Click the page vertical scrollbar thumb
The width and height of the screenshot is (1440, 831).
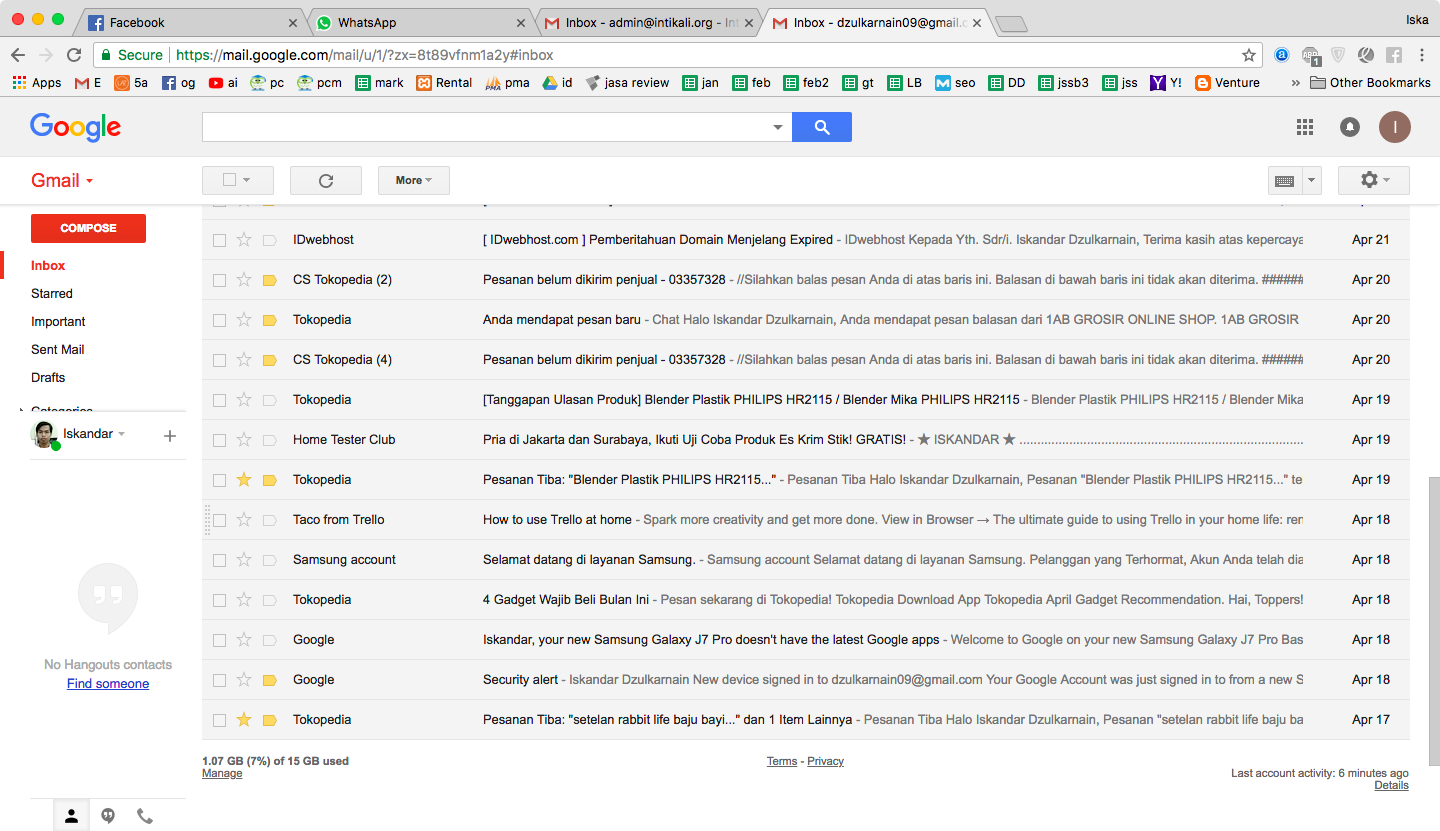(x=1432, y=620)
